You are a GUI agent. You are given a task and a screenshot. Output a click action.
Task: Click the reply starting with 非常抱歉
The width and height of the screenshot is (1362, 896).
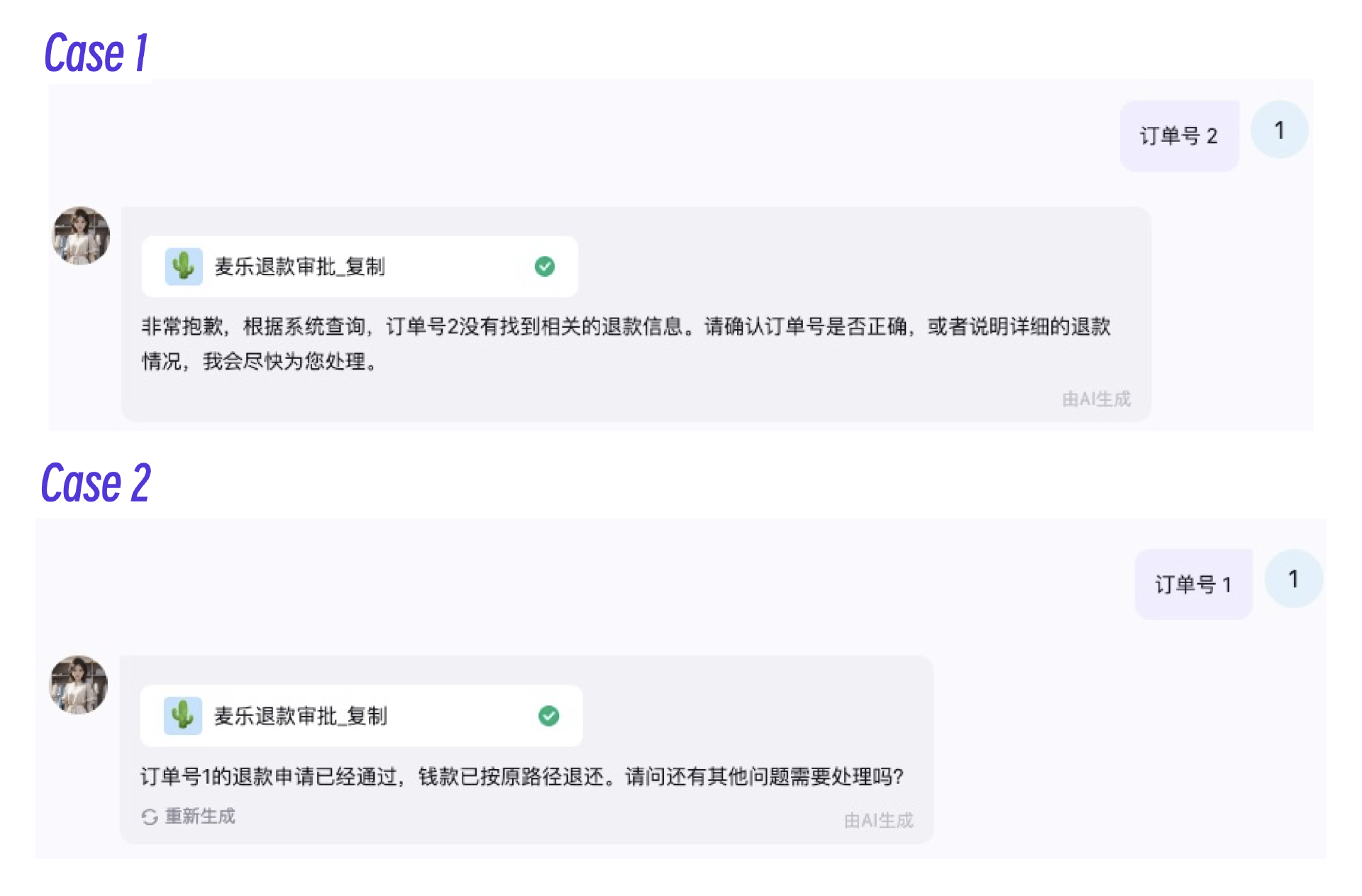(x=624, y=343)
